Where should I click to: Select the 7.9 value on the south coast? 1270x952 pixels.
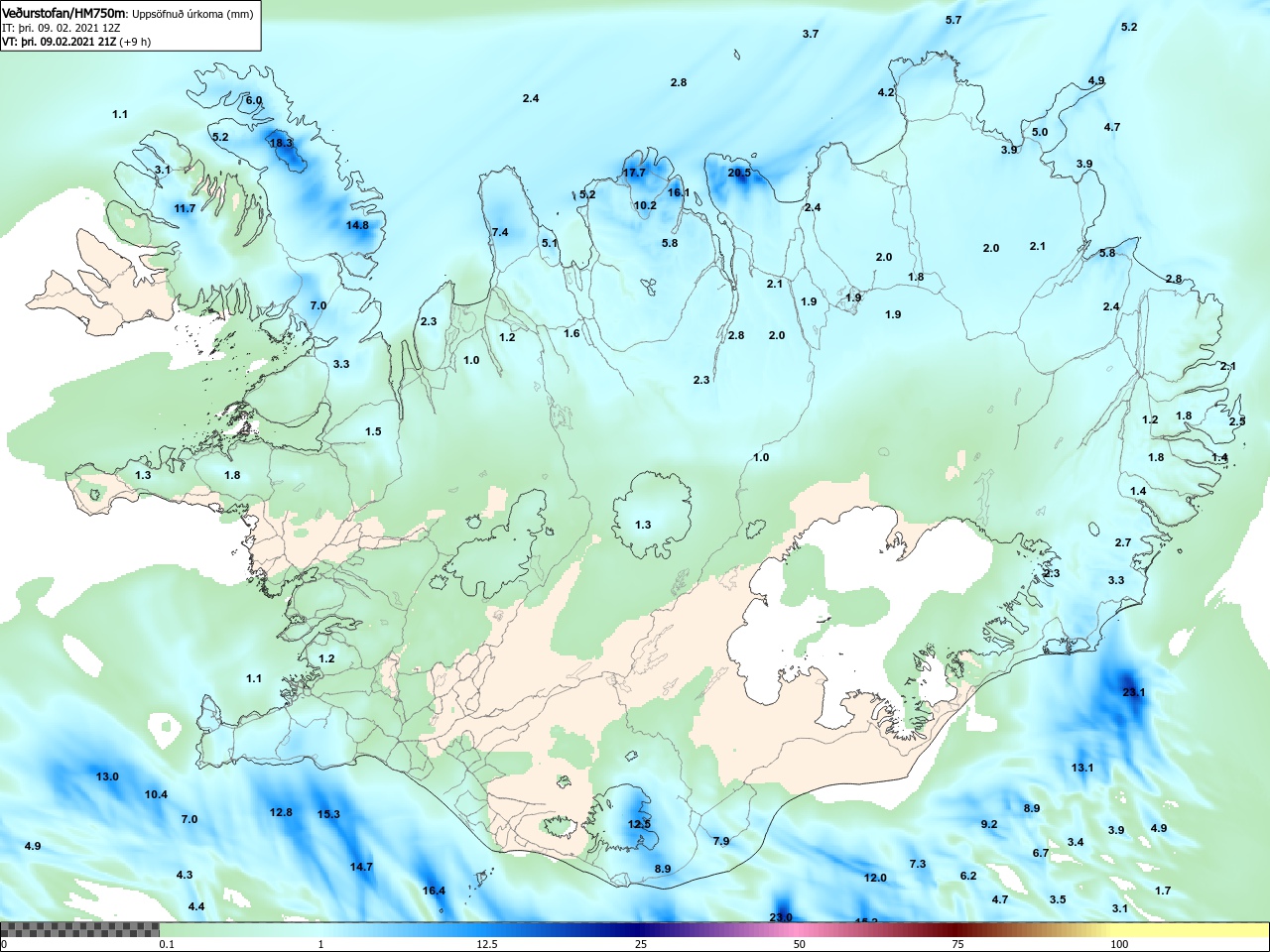[721, 841]
